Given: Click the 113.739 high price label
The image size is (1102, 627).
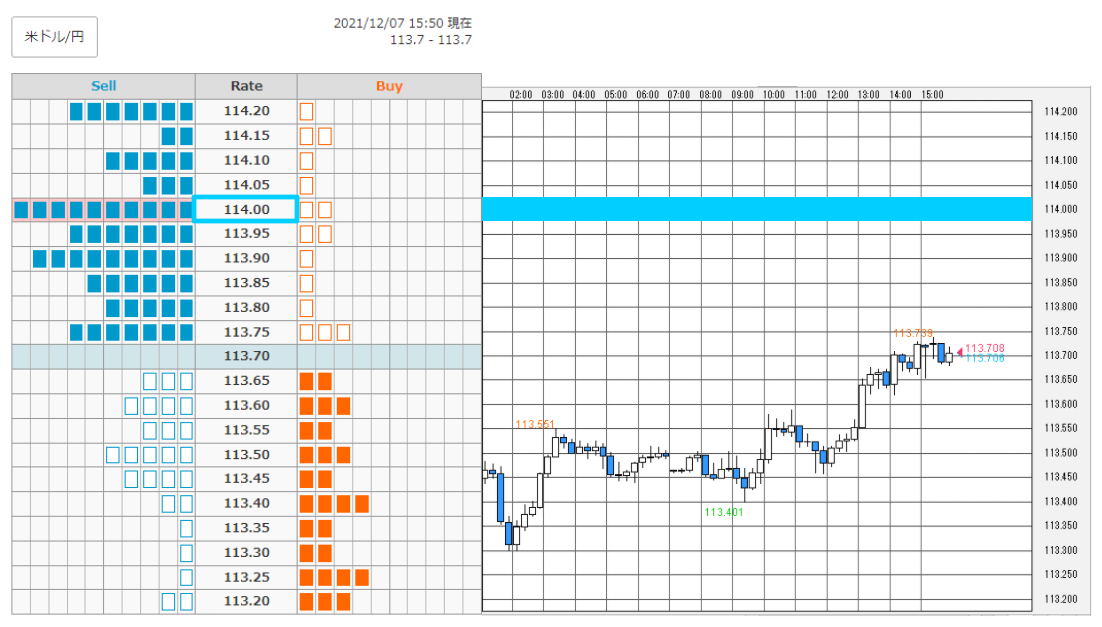Looking at the screenshot, I should (x=913, y=333).
